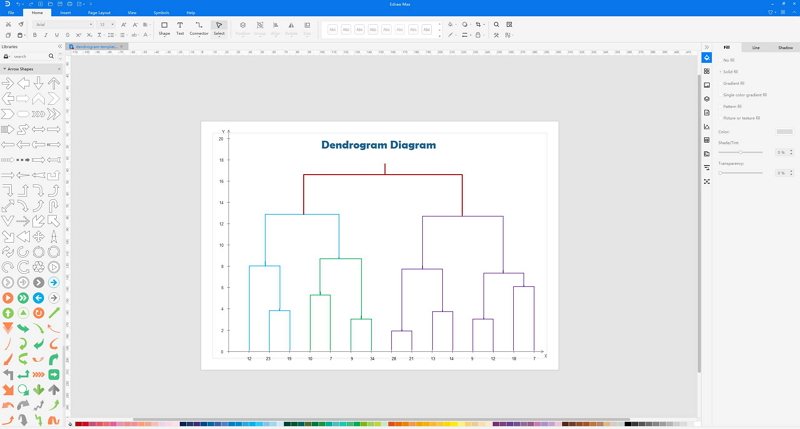
Task: Switch to the Shadow tab in properties
Action: 785,47
